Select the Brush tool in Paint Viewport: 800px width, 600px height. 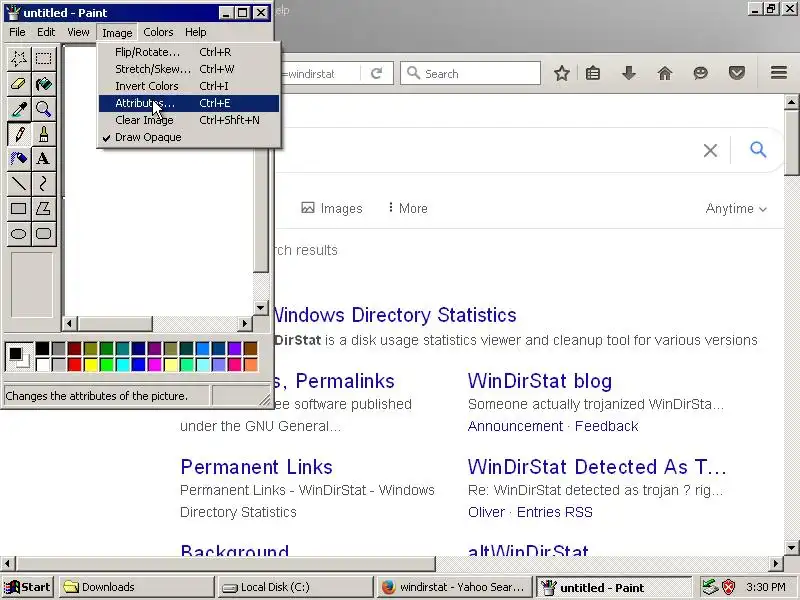click(43, 134)
